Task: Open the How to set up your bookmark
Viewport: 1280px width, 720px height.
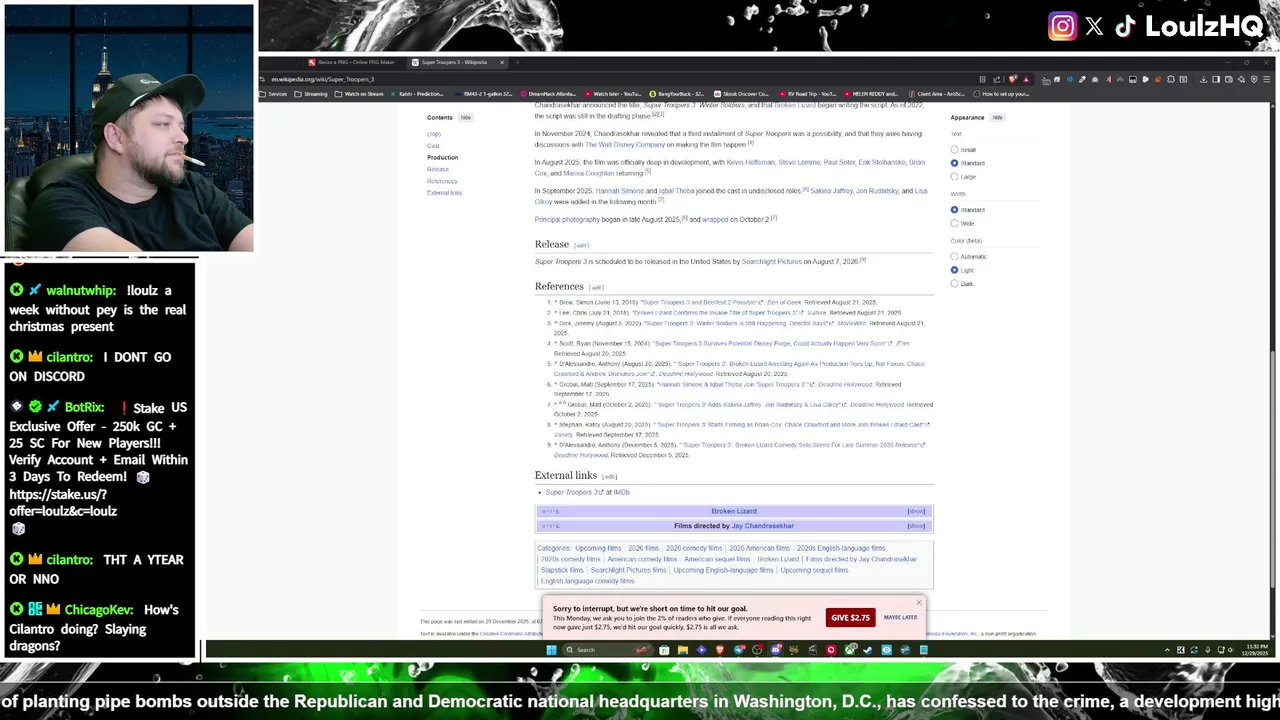Action: [1001, 94]
